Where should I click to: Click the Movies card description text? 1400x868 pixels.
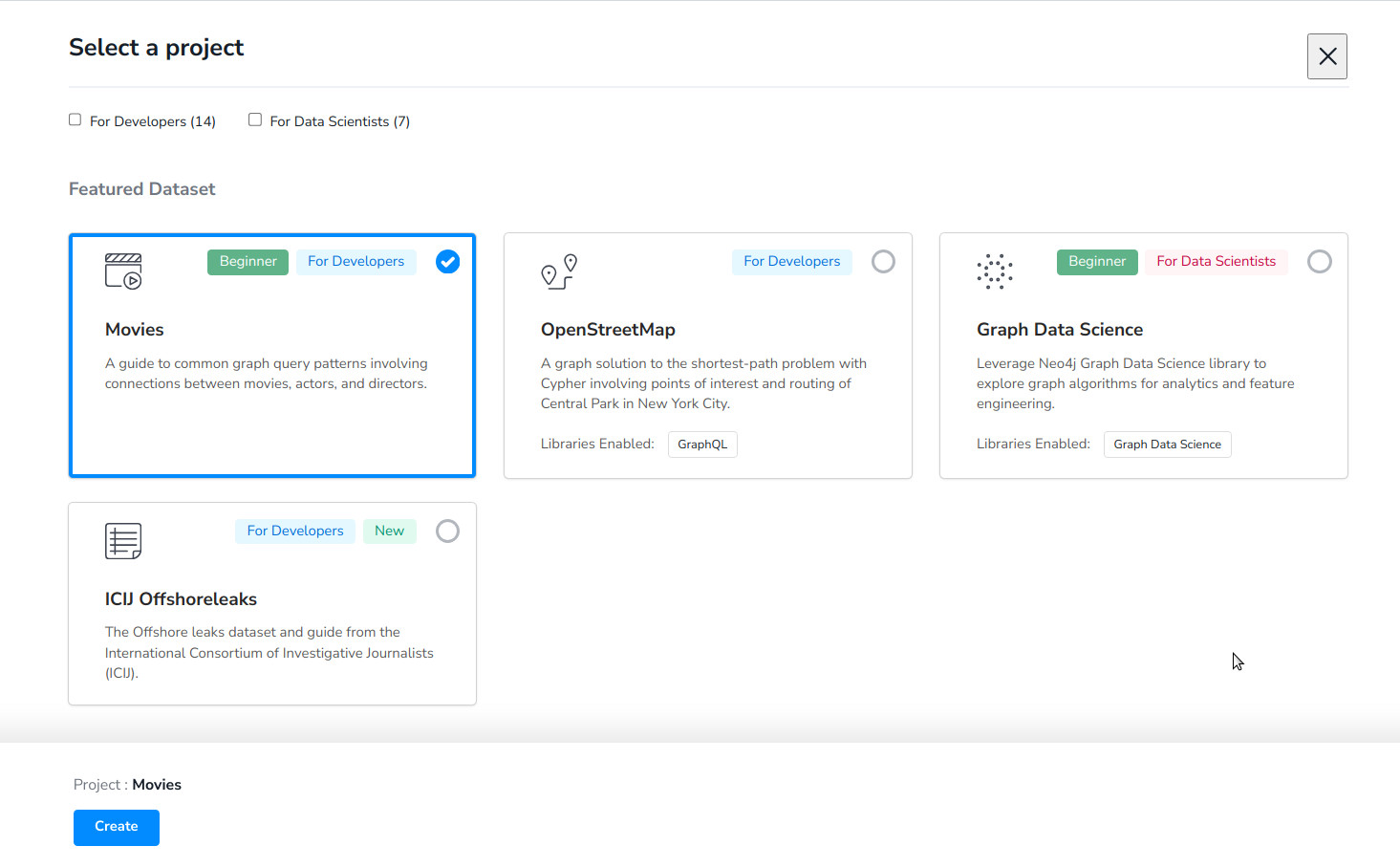coord(267,374)
